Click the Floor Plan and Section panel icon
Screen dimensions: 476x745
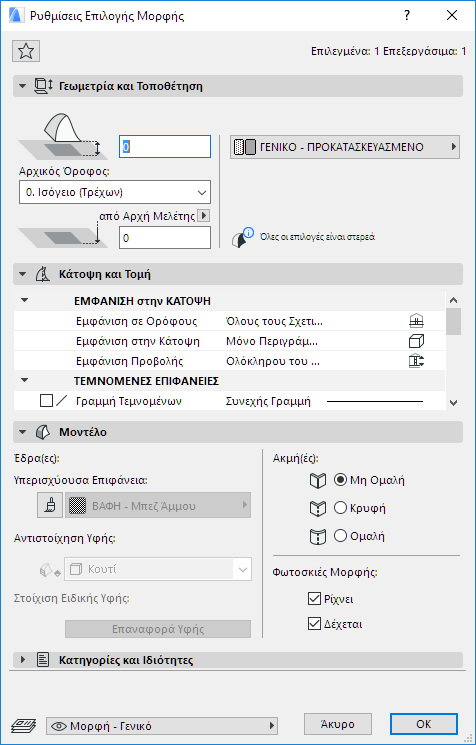tap(43, 274)
